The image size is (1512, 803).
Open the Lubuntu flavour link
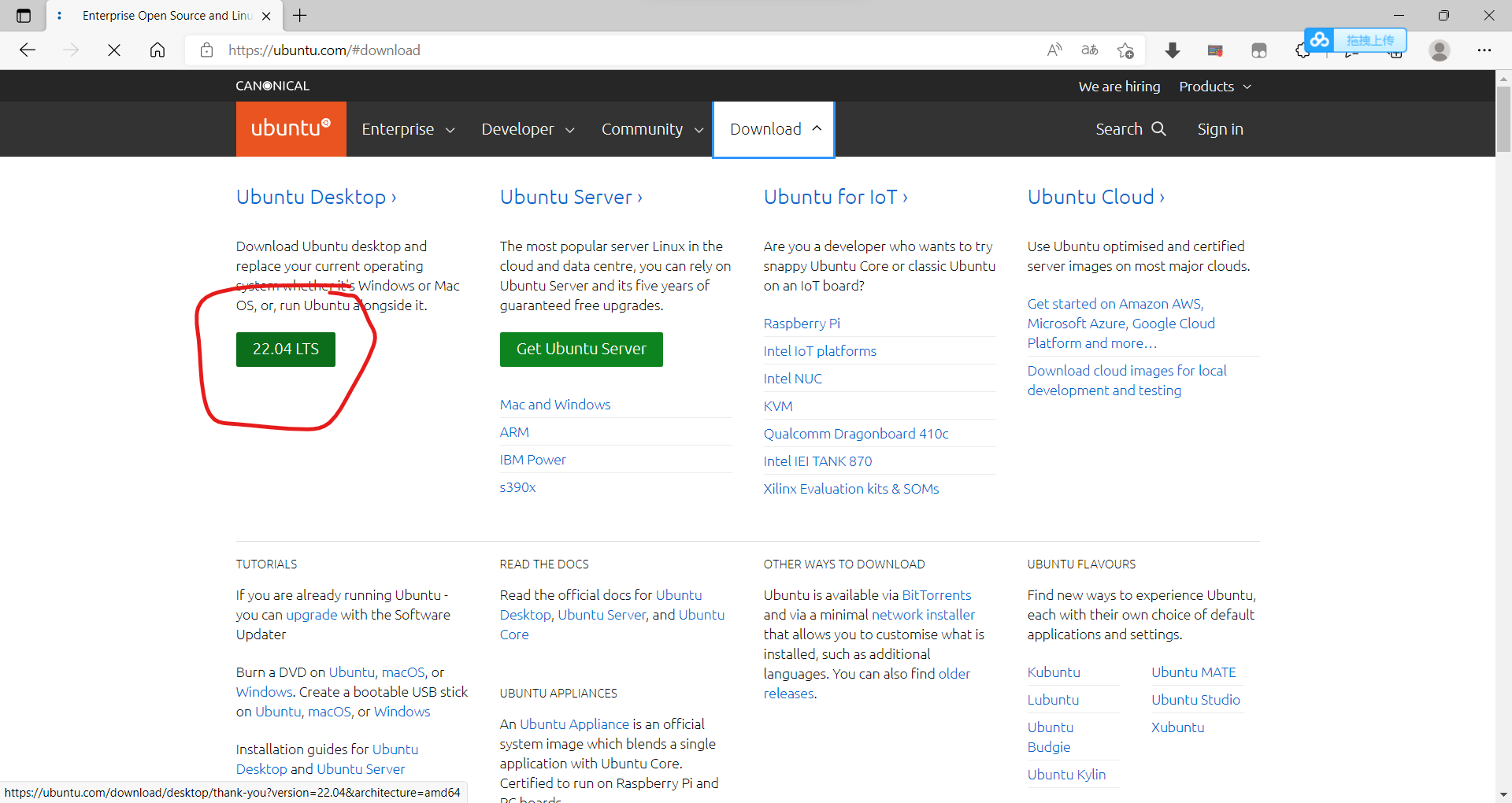pyautogui.click(x=1053, y=700)
